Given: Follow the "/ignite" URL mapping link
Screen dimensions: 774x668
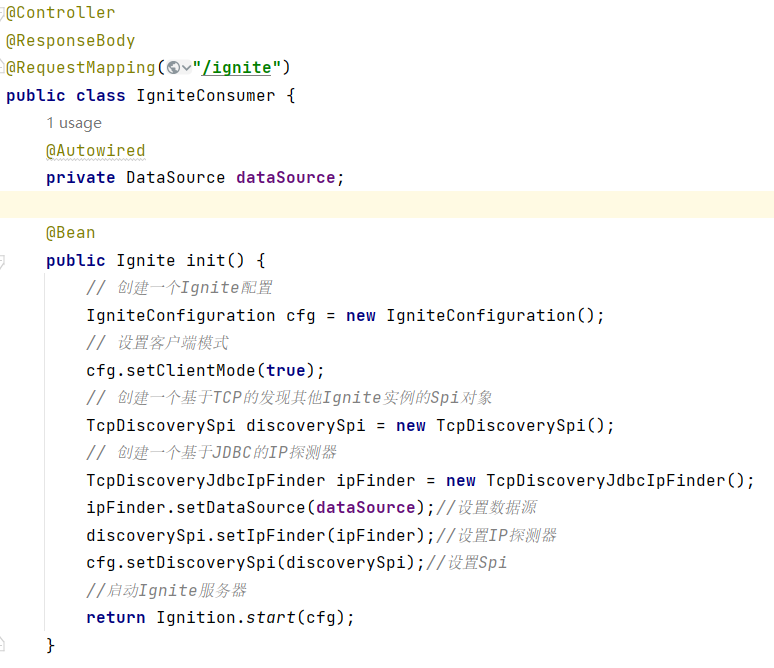Looking at the screenshot, I should 237,68.
